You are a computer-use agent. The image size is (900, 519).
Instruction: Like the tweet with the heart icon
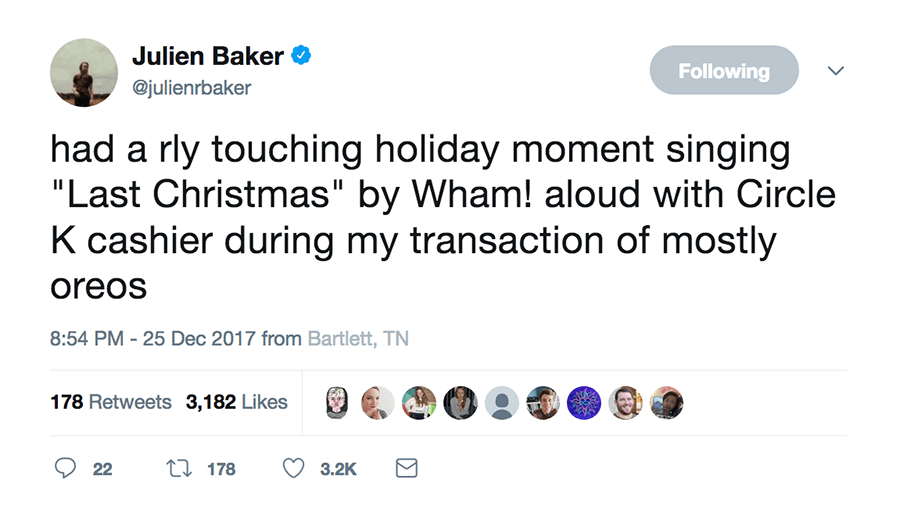293,468
